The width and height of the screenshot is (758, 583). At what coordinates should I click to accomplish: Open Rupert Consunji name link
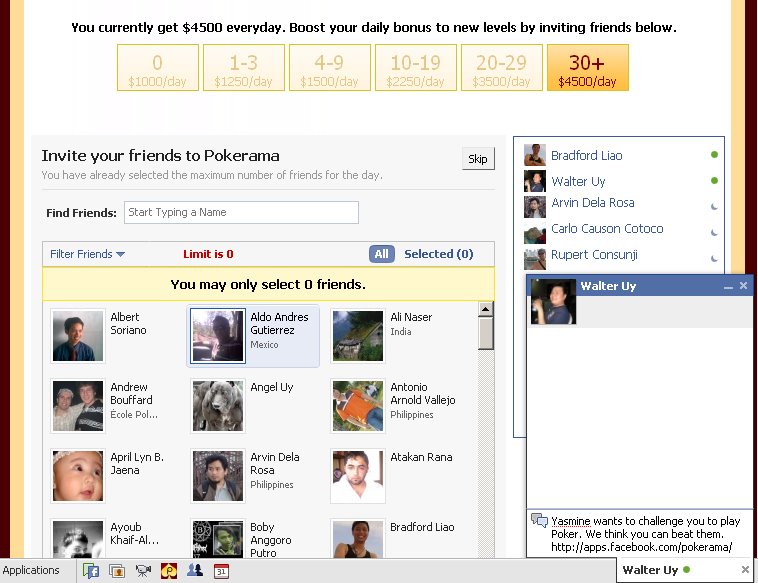click(594, 255)
